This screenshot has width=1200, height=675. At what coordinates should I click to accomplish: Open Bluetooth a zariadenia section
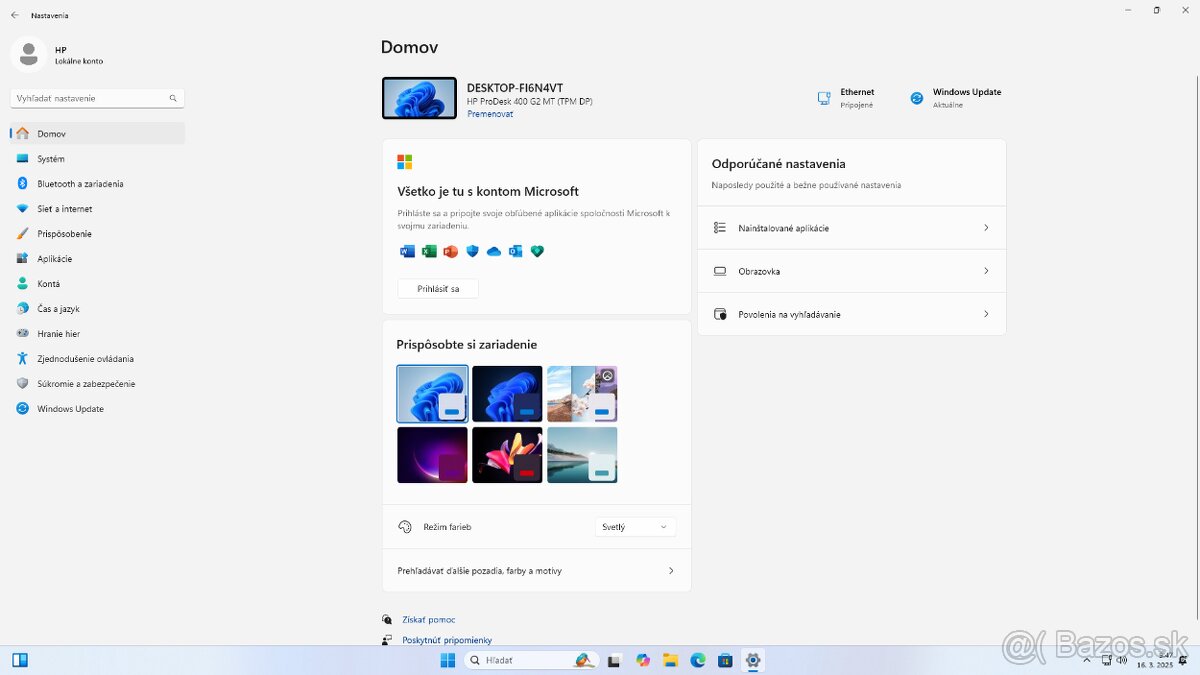(80, 184)
